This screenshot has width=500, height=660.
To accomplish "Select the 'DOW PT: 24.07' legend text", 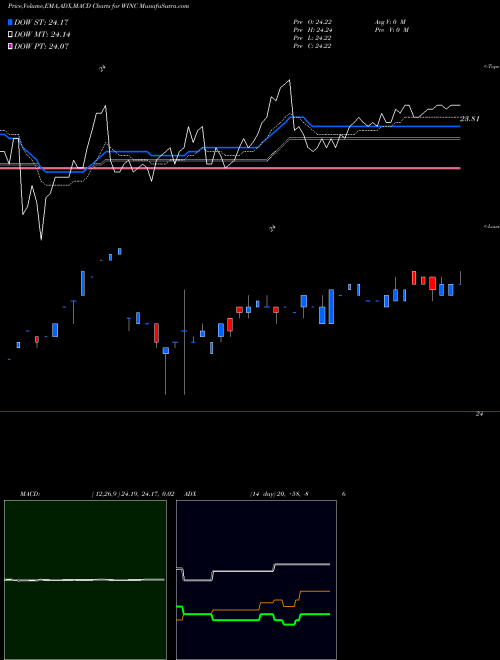I will pyautogui.click(x=41, y=46).
